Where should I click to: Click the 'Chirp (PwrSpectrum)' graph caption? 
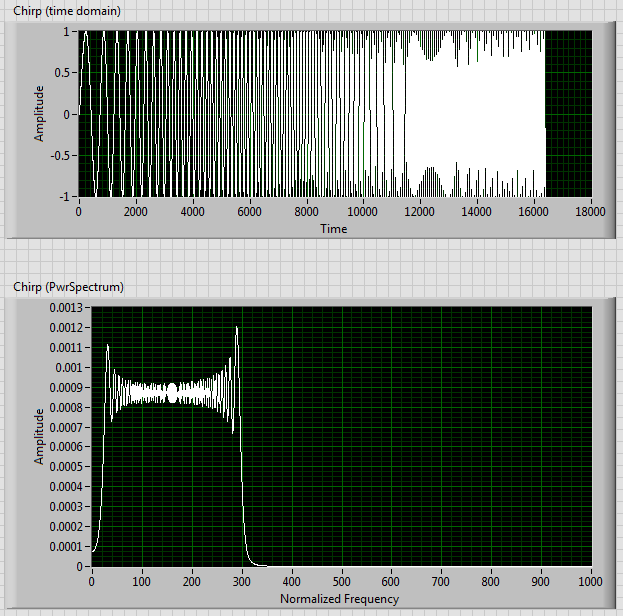(68, 287)
